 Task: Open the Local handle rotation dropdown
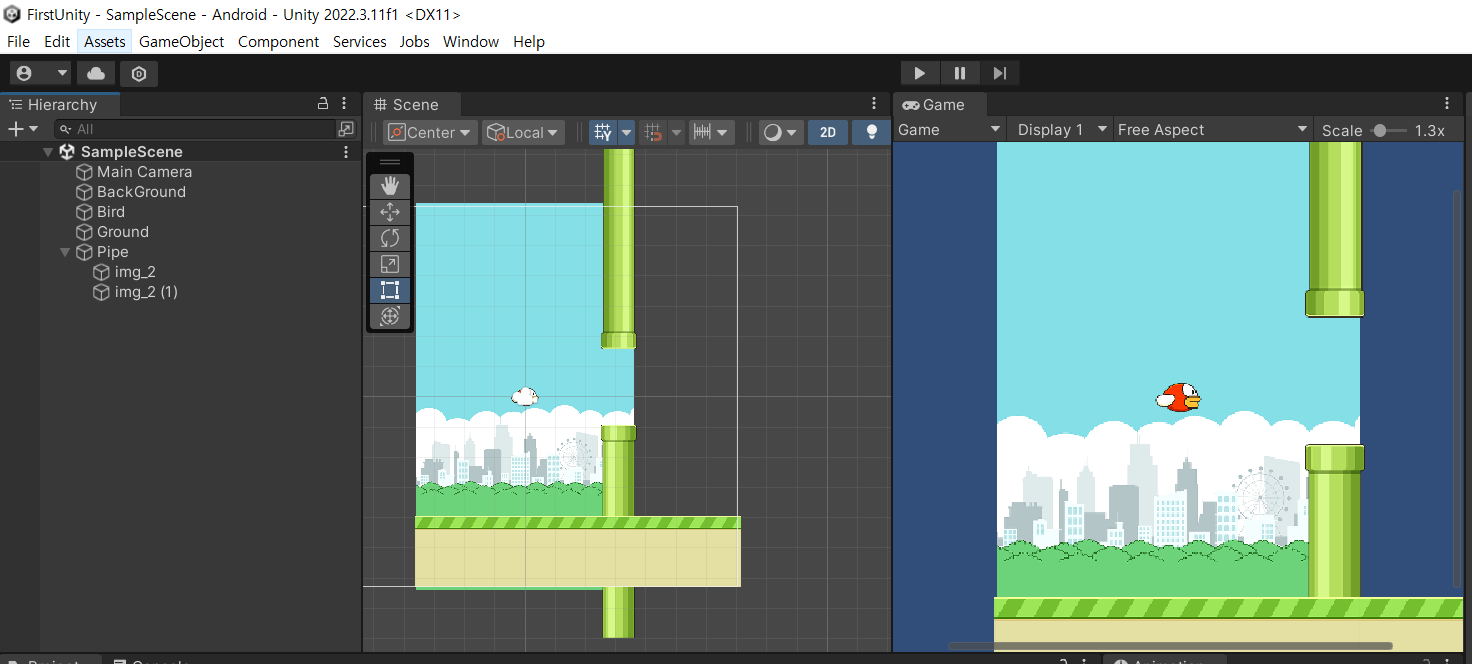coord(523,132)
